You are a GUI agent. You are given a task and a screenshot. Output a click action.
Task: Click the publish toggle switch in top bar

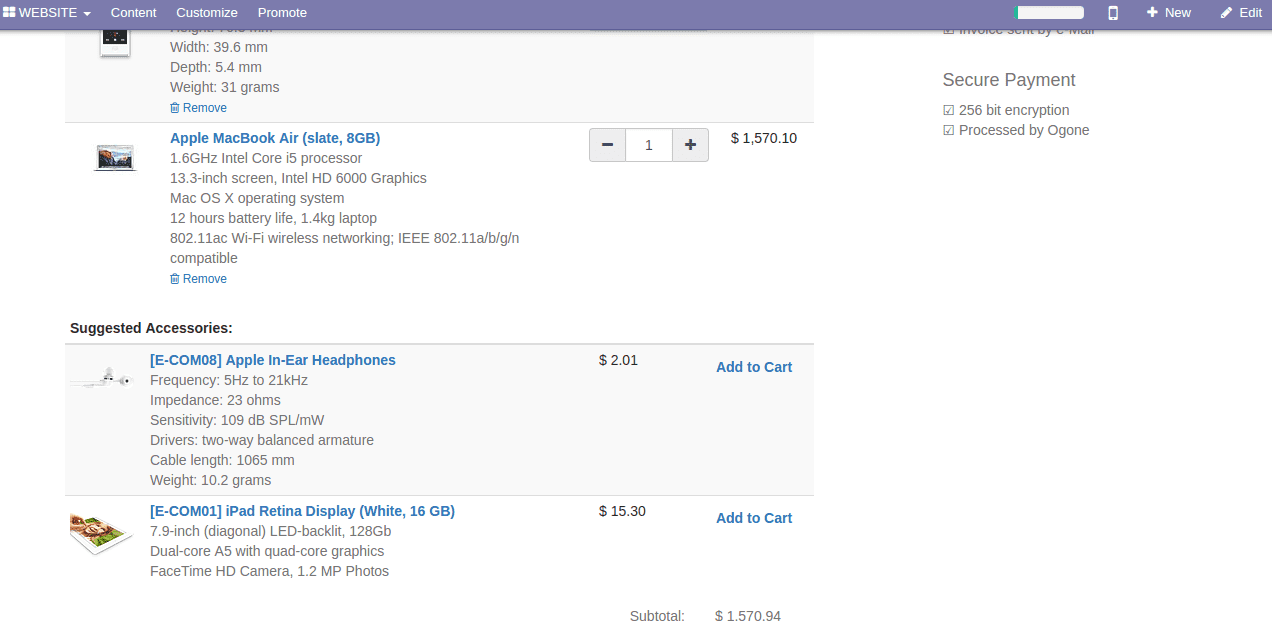coord(1049,13)
